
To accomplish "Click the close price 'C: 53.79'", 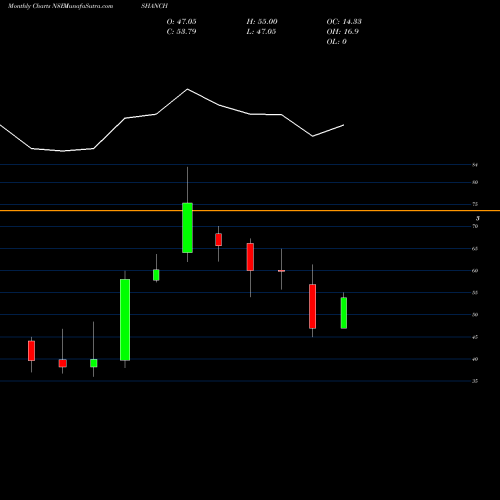I will point(181,32).
